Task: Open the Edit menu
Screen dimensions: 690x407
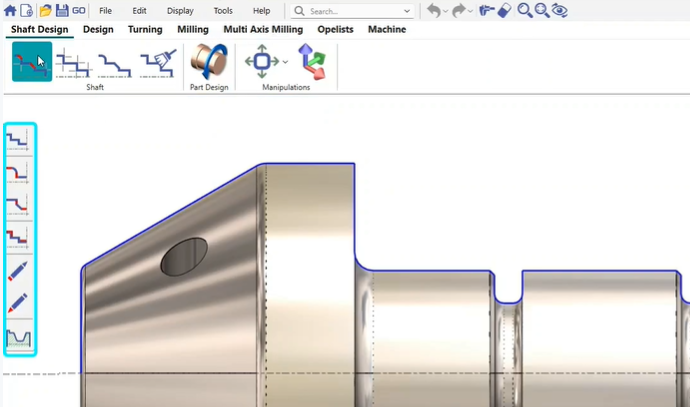Action: click(x=139, y=11)
